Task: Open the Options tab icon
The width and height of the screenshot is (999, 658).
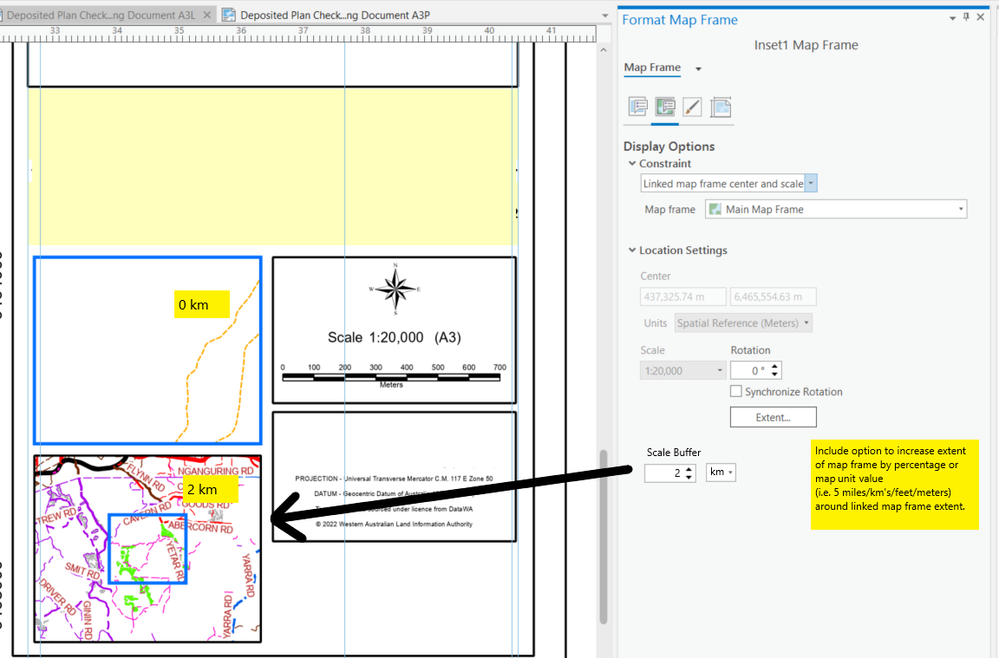Action: [638, 106]
